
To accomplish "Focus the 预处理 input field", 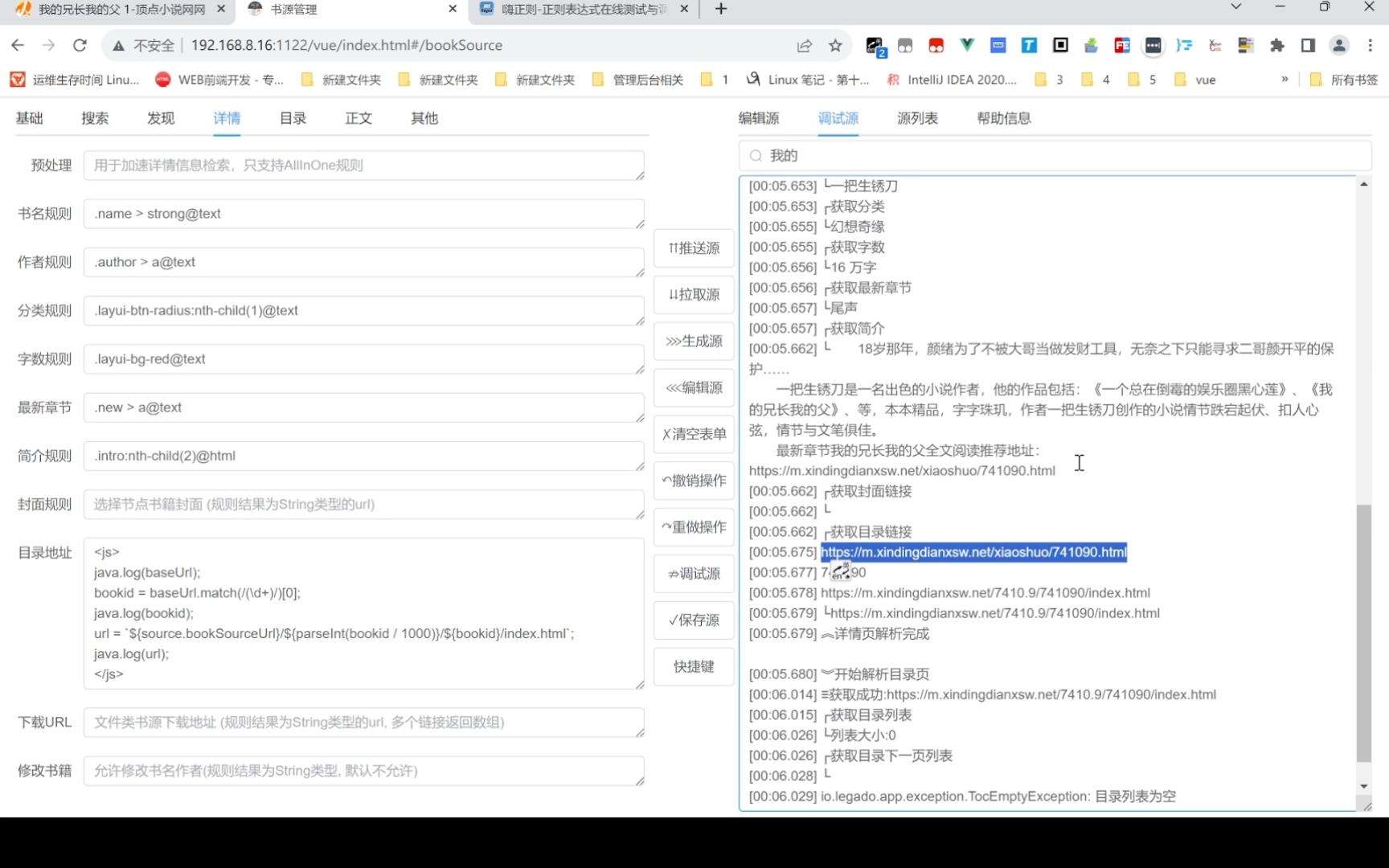I will pos(363,166).
